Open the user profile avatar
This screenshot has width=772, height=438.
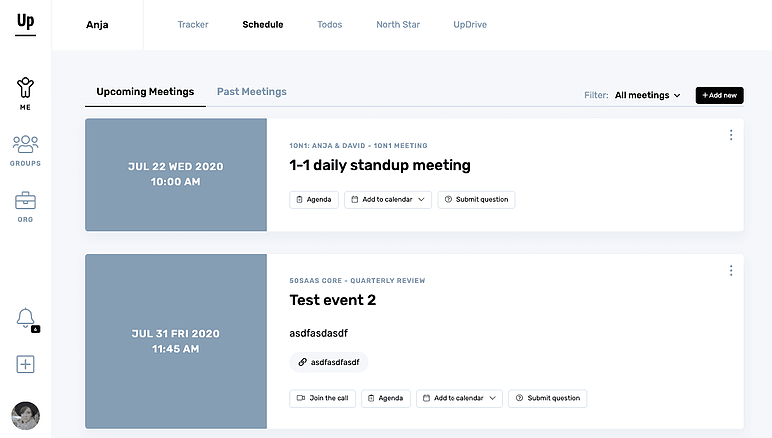pyautogui.click(x=26, y=415)
